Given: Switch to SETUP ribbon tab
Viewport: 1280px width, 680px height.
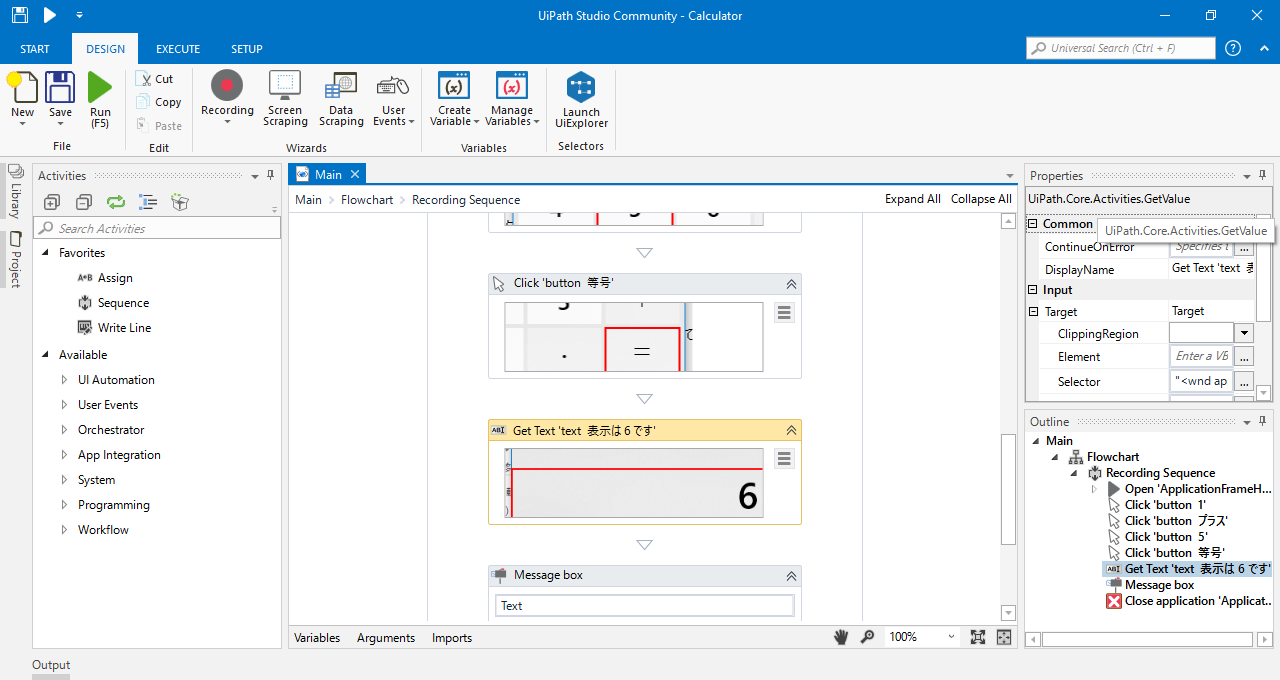Looking at the screenshot, I should point(247,49).
